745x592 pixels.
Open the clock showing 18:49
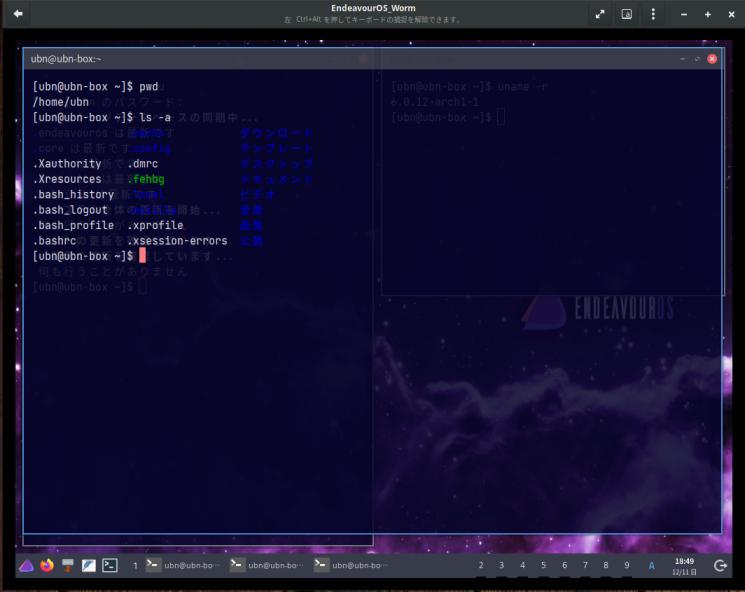[x=684, y=566]
